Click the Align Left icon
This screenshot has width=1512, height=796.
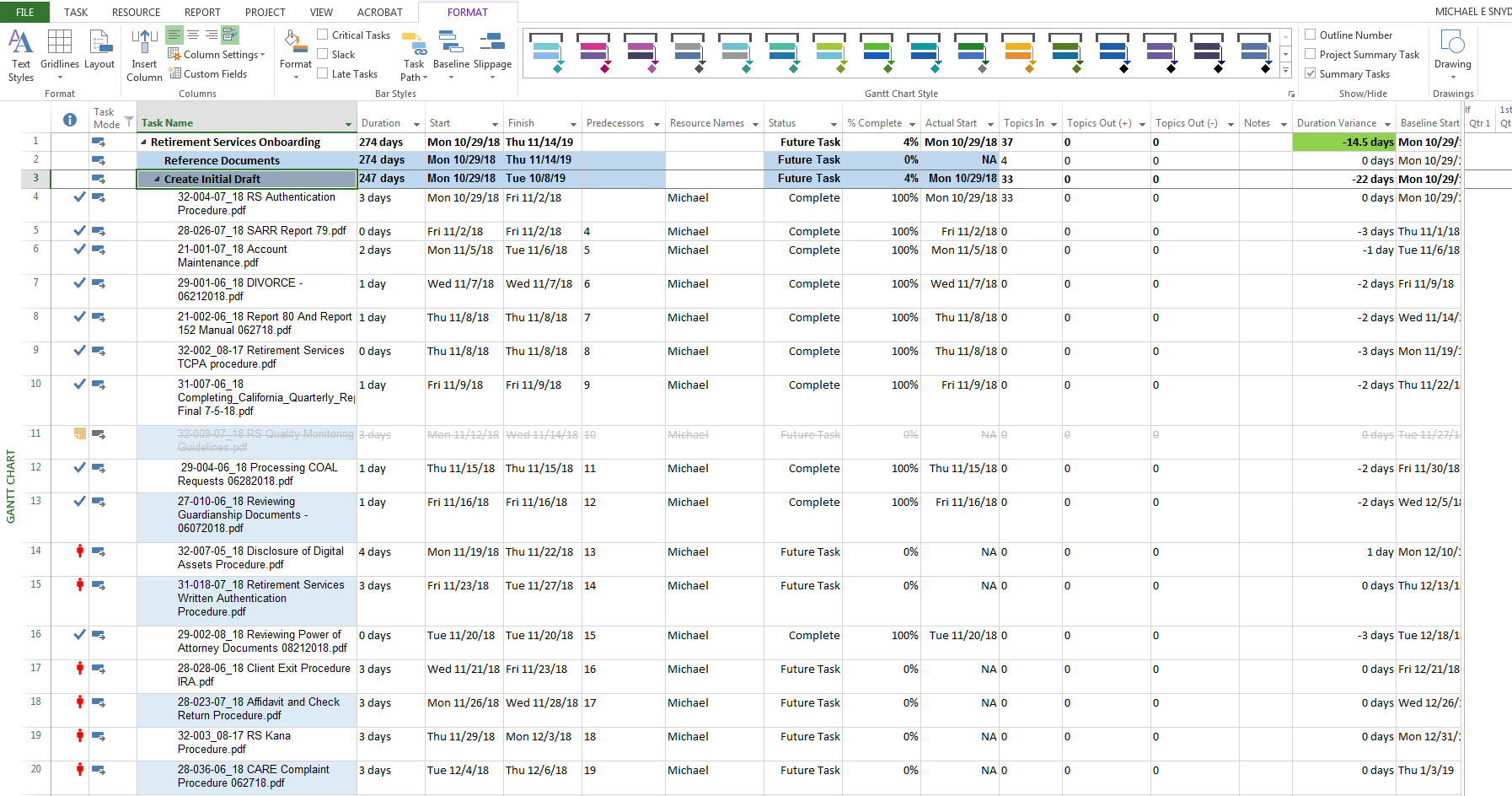coord(174,35)
